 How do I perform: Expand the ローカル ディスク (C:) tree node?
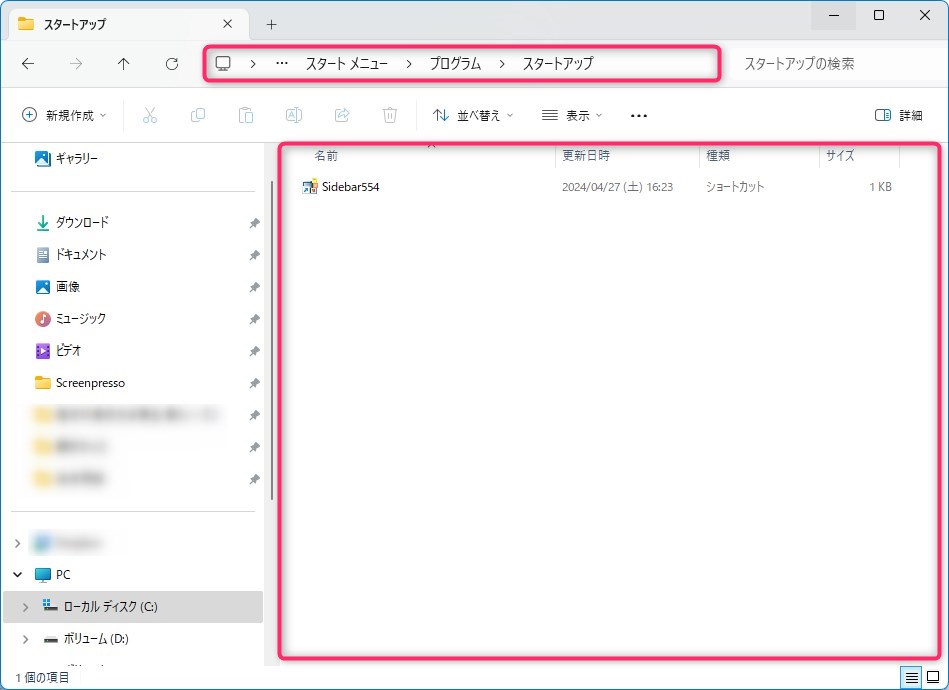coord(25,607)
